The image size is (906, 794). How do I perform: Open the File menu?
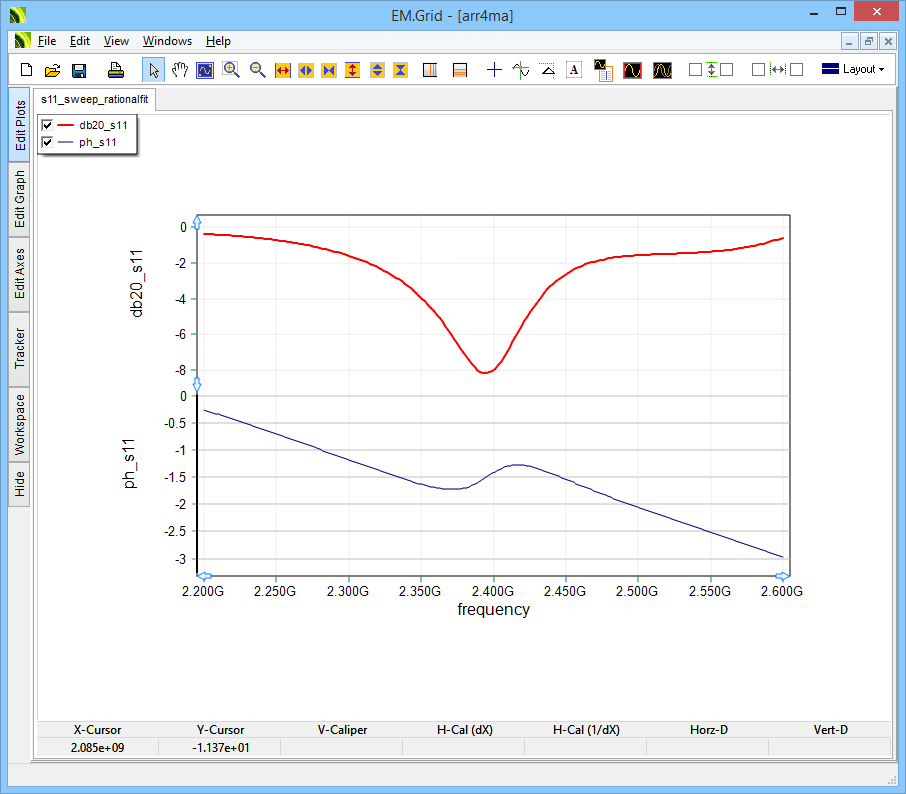(x=47, y=41)
